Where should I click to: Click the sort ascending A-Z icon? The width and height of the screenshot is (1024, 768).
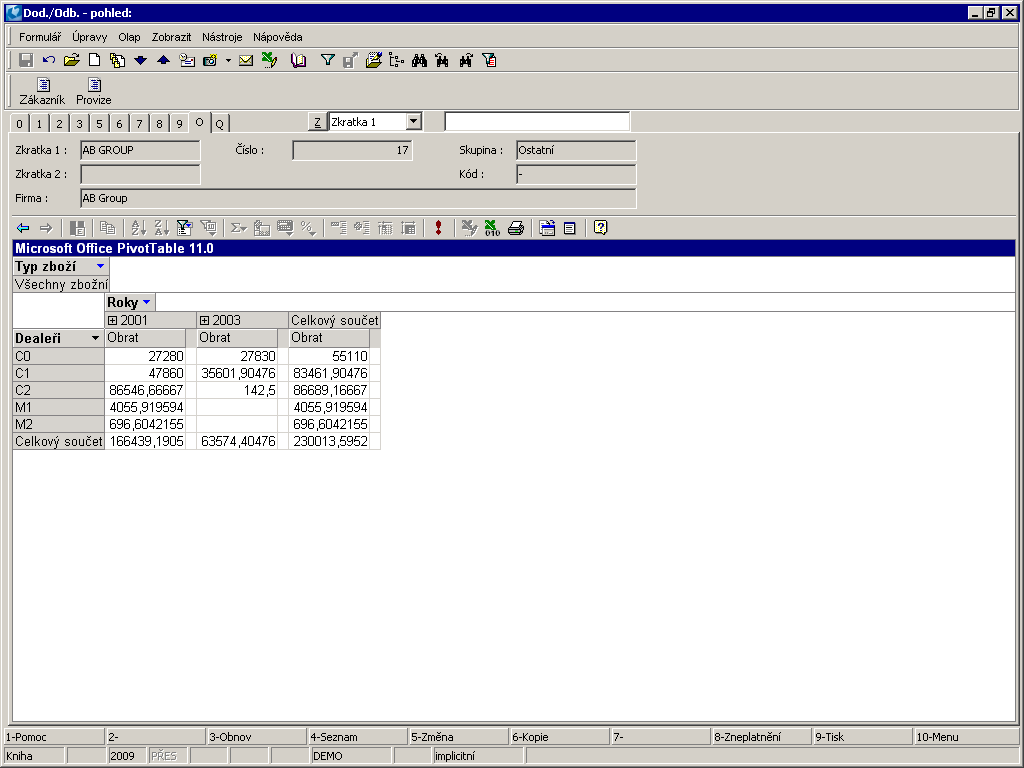coord(139,228)
